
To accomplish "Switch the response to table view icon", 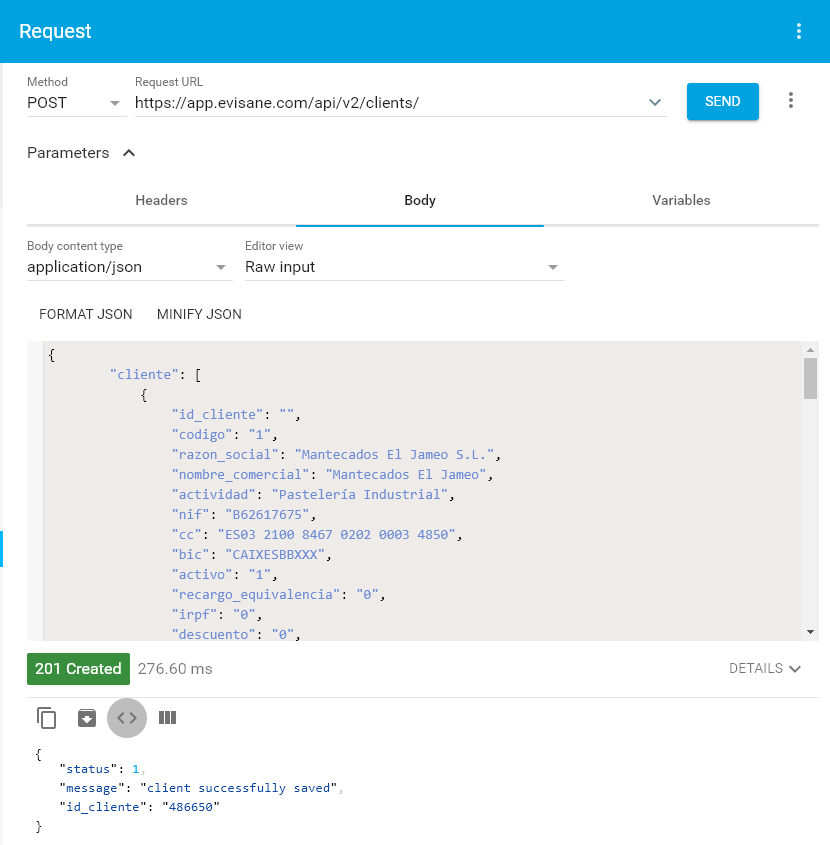I will (167, 717).
